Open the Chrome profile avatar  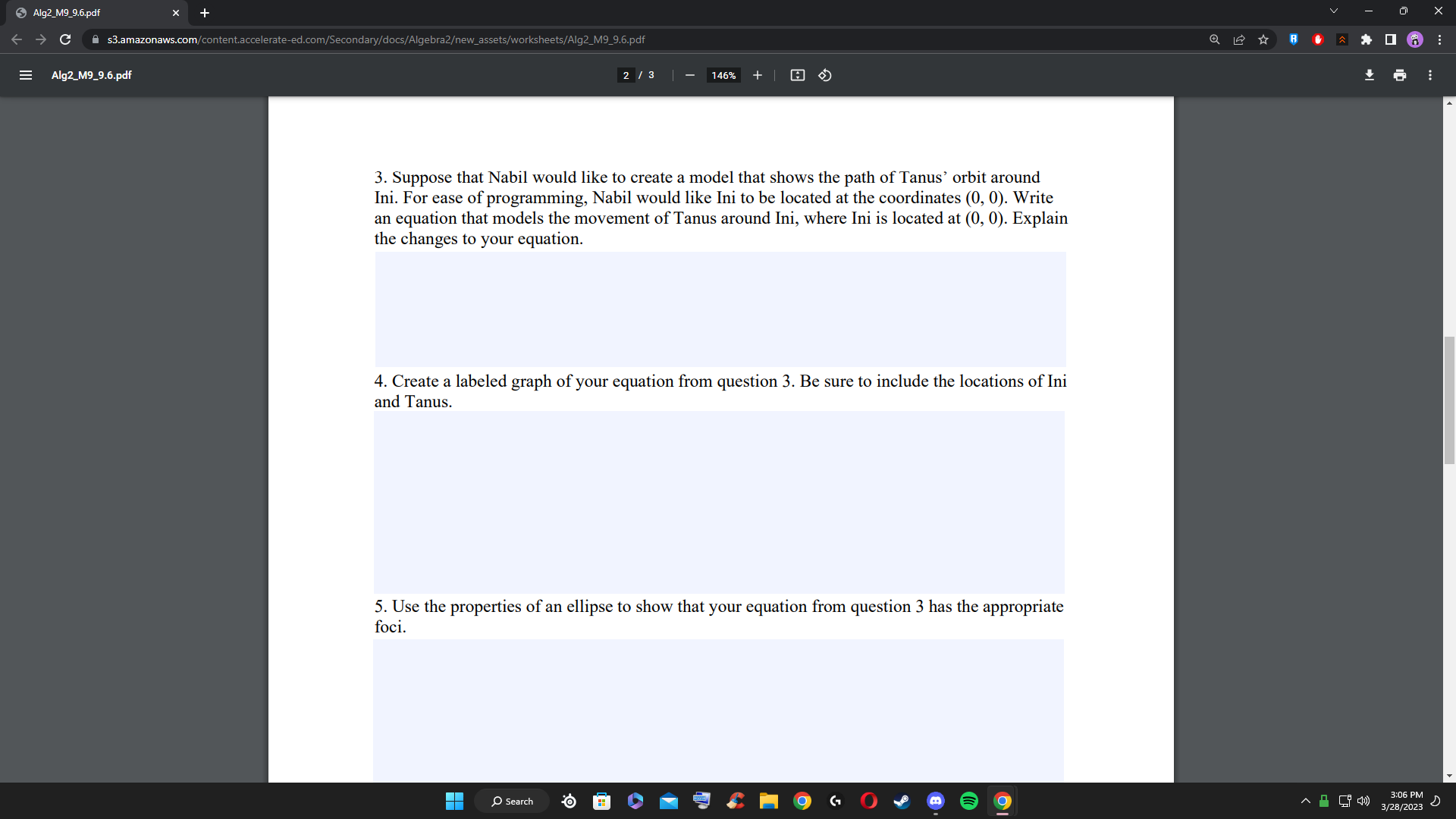(1414, 39)
